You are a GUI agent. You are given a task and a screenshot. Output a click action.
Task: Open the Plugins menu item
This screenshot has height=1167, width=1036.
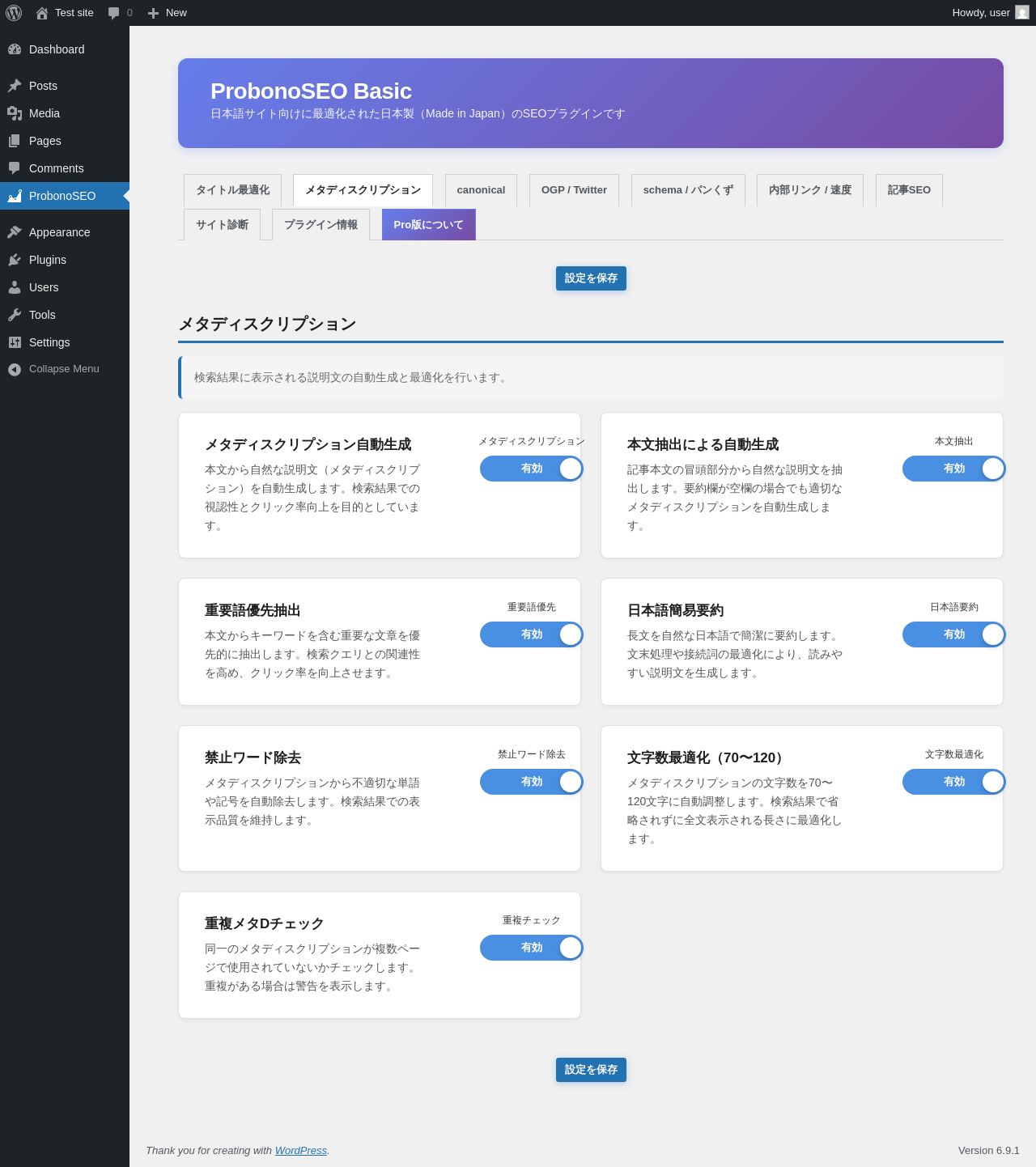coord(65,260)
